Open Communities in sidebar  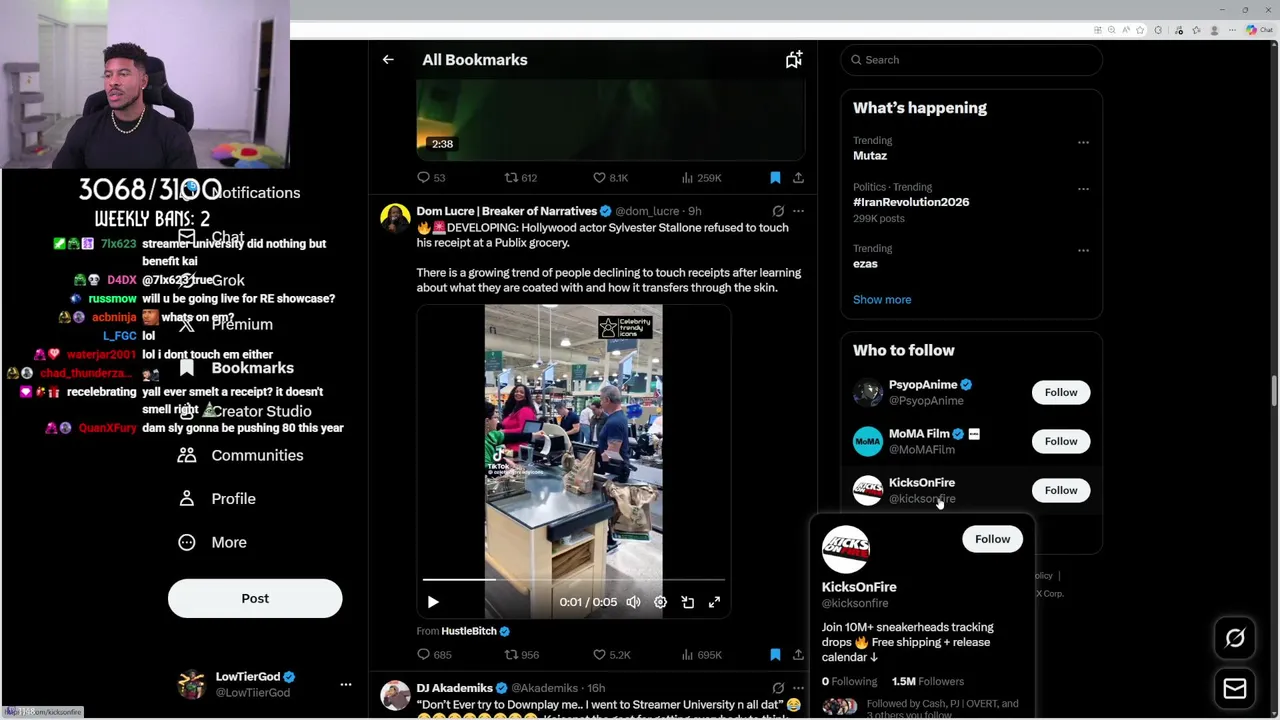241,456
